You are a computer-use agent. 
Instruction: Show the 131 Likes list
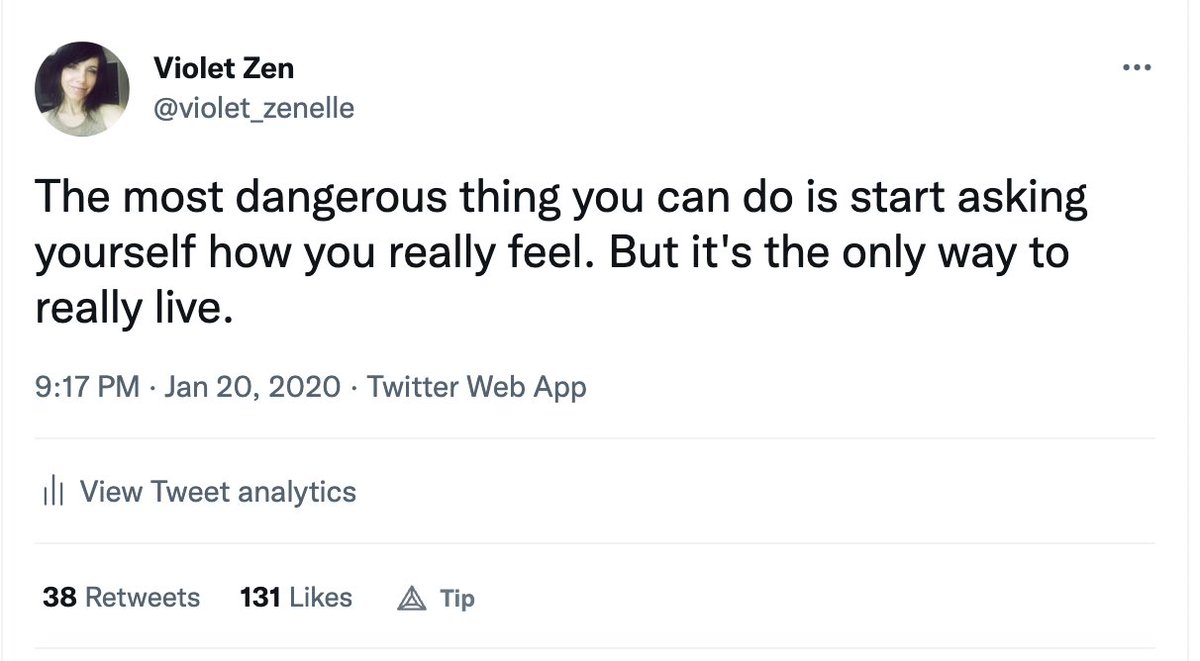click(x=296, y=598)
